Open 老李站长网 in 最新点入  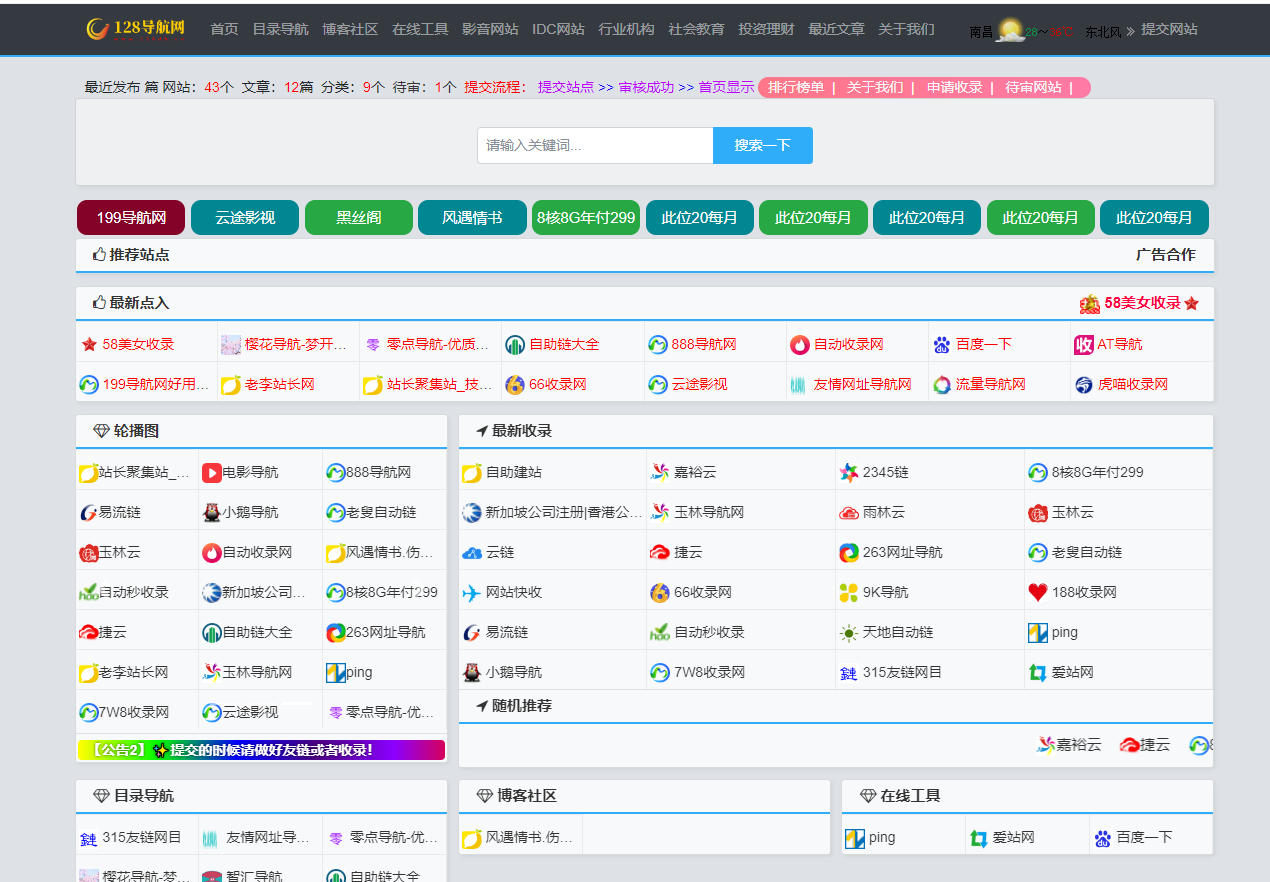(x=280, y=385)
